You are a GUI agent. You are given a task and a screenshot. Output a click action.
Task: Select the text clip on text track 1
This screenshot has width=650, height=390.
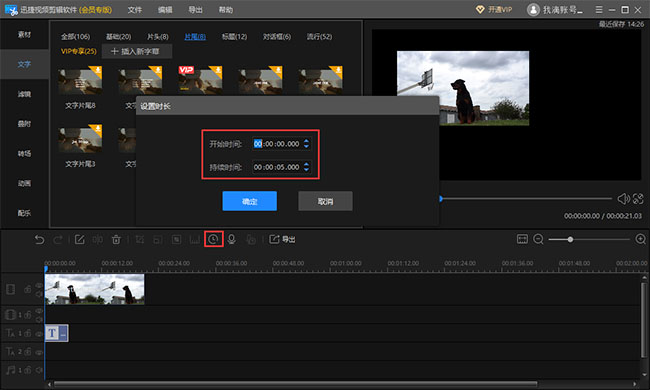point(56,333)
